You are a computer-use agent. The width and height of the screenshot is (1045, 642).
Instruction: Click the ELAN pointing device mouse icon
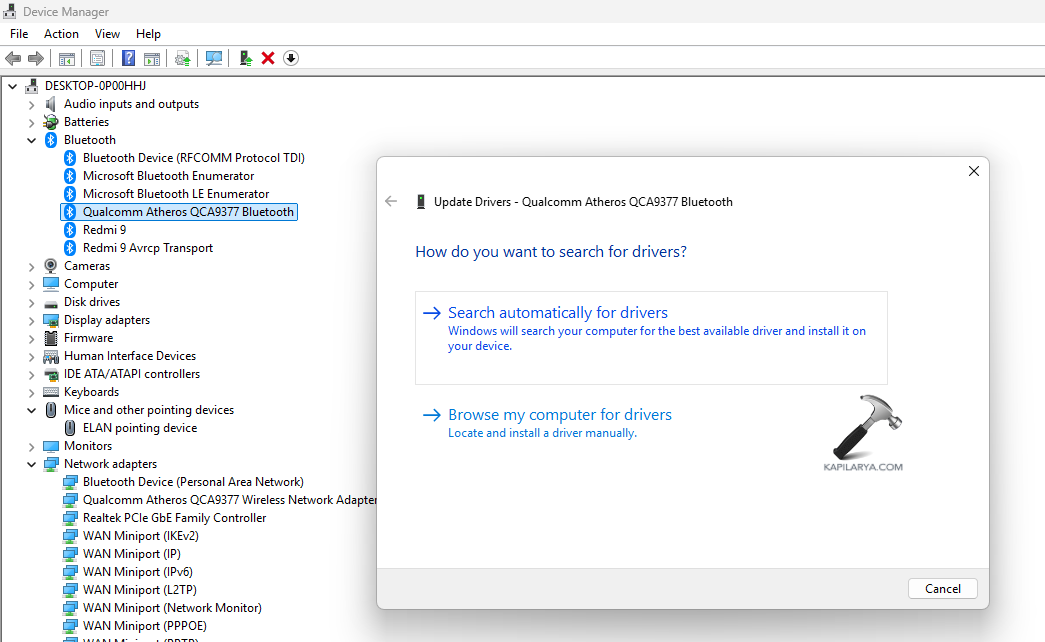click(x=70, y=428)
